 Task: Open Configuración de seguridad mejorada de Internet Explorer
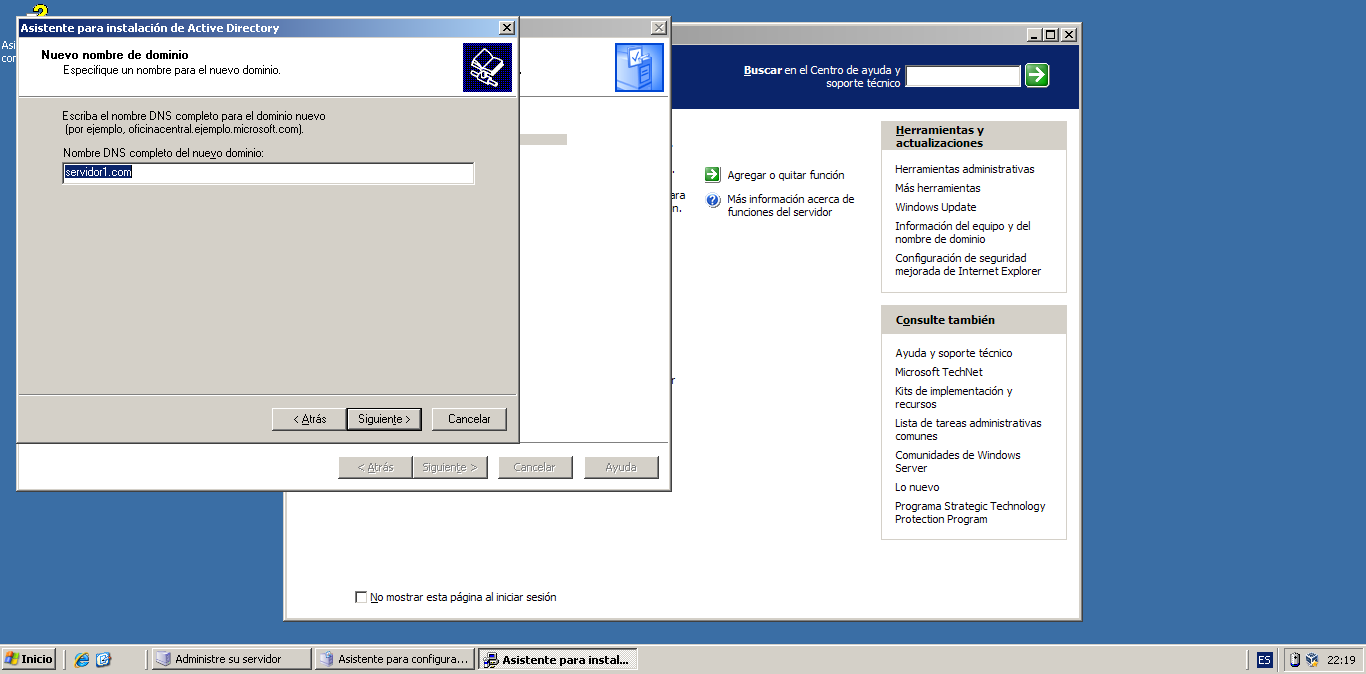tap(968, 264)
